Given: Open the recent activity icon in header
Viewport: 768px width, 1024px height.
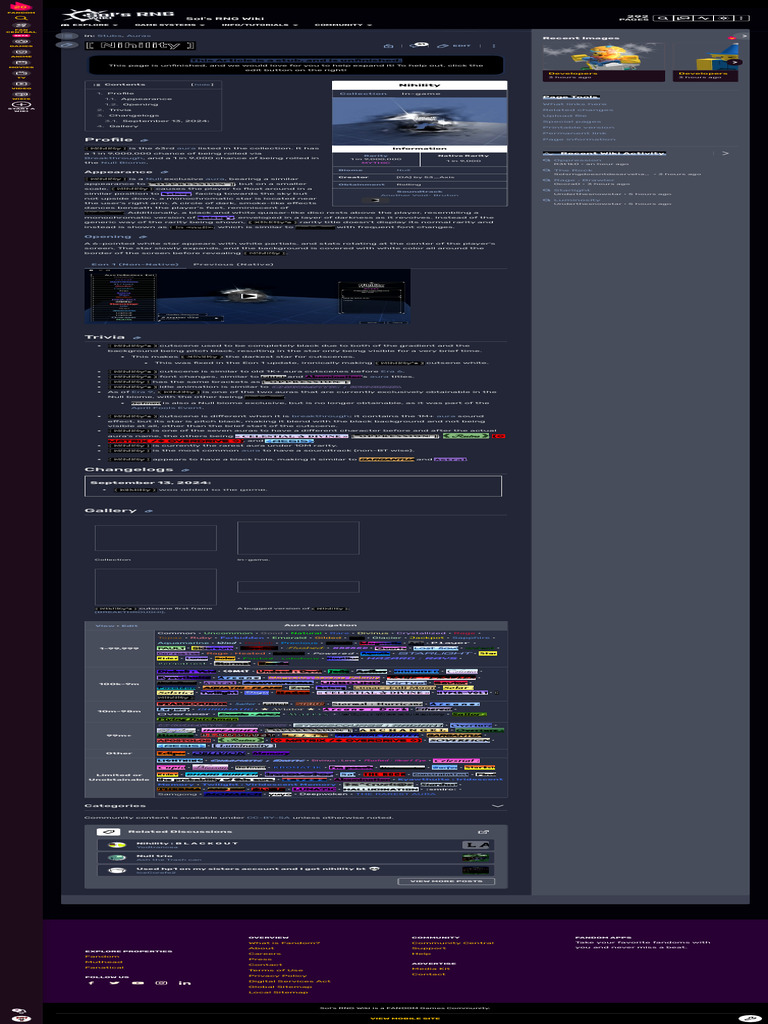Looking at the screenshot, I should pos(703,18).
